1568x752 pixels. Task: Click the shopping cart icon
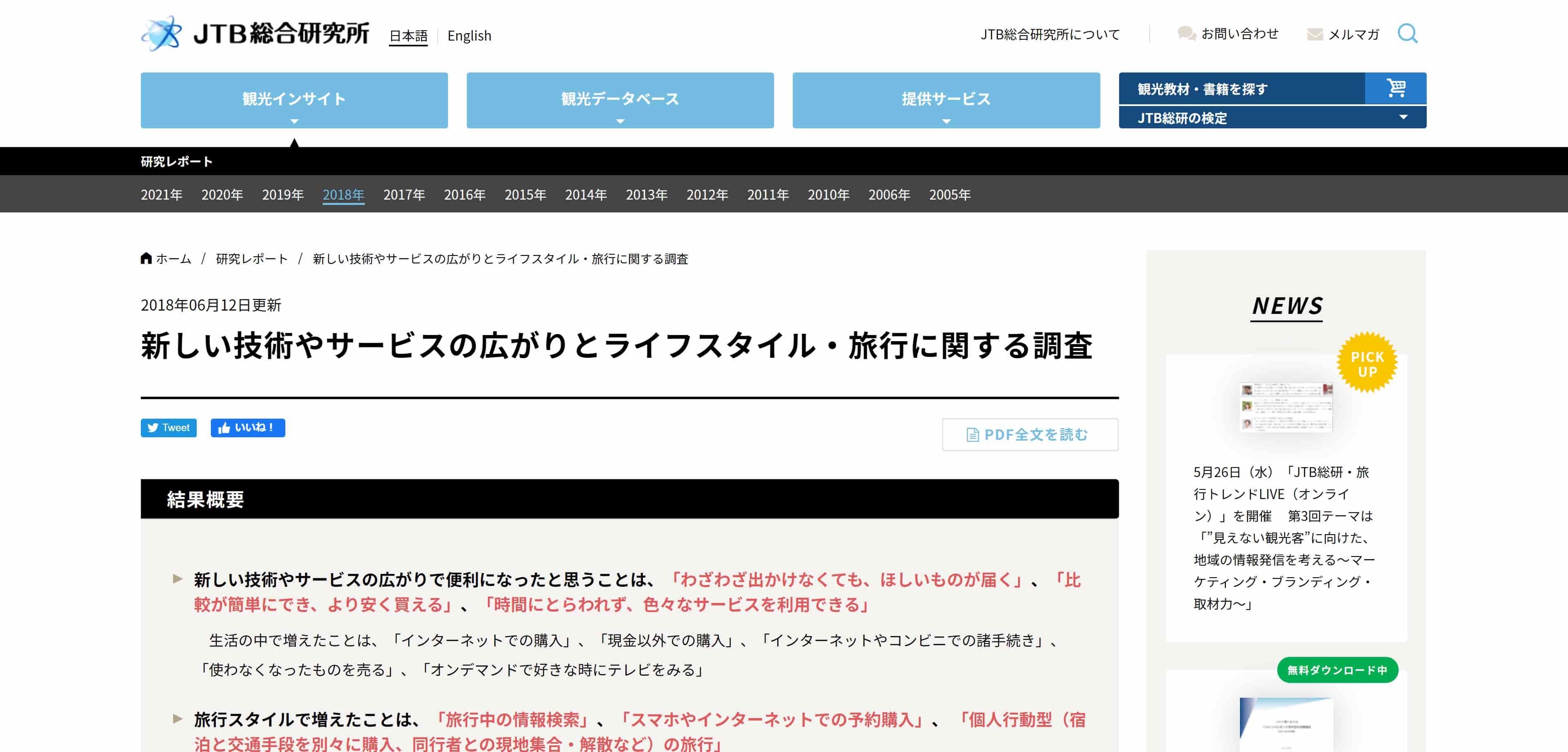tap(1395, 88)
